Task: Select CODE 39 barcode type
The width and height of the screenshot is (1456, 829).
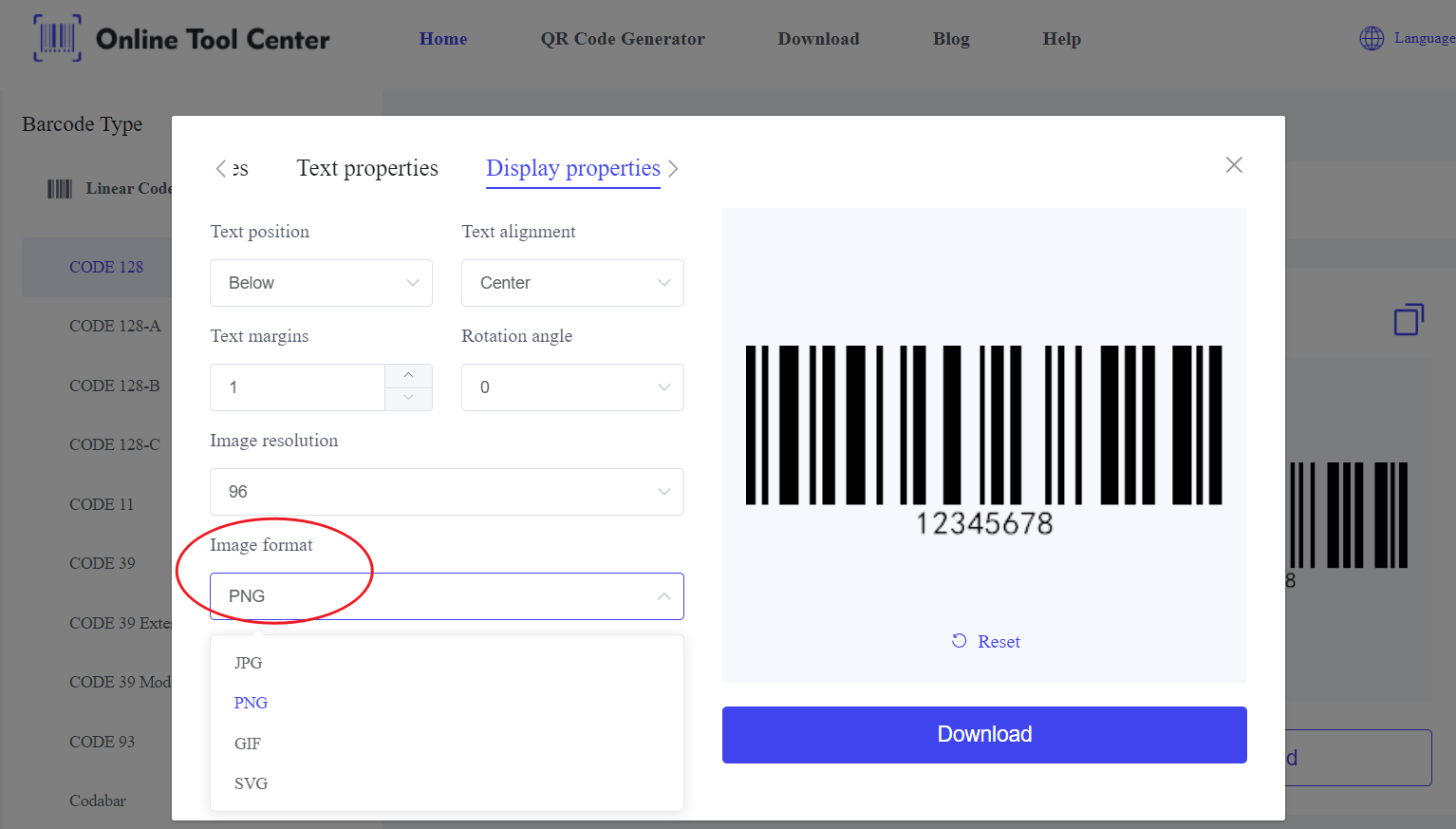Action: (x=103, y=563)
